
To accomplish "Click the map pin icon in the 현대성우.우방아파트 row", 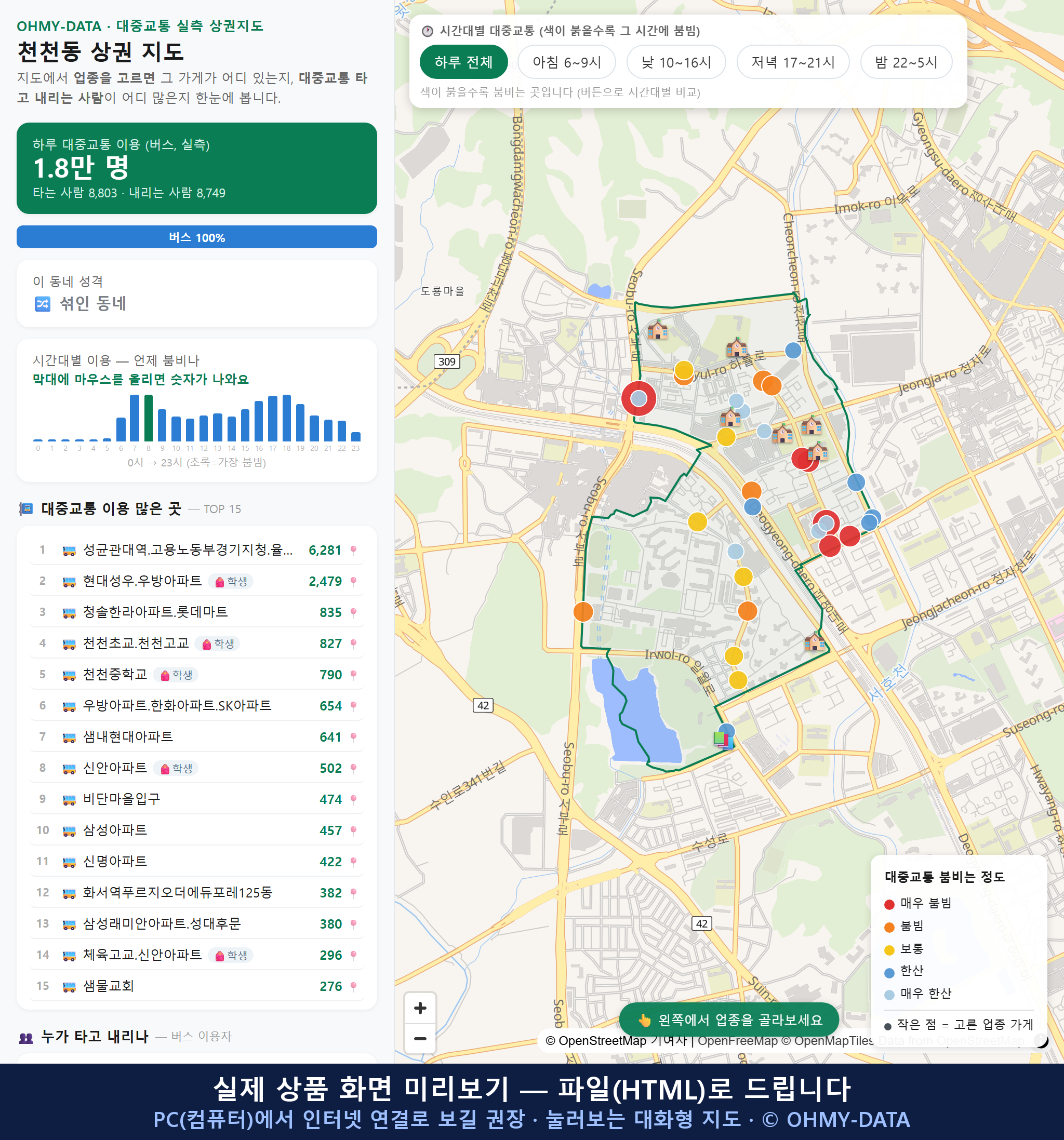I will pyautogui.click(x=353, y=582).
